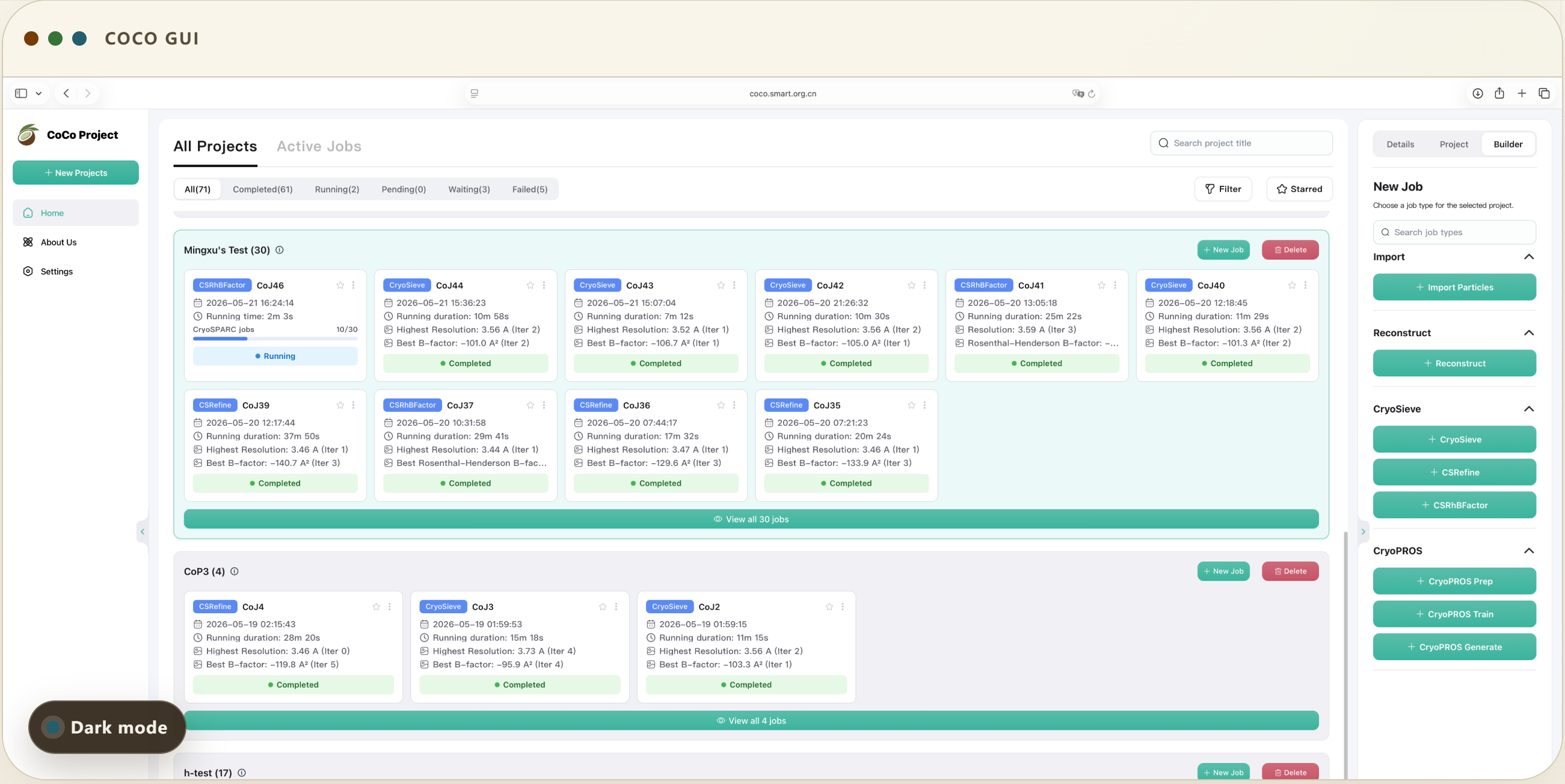Click the info icon beside h-test

242,773
